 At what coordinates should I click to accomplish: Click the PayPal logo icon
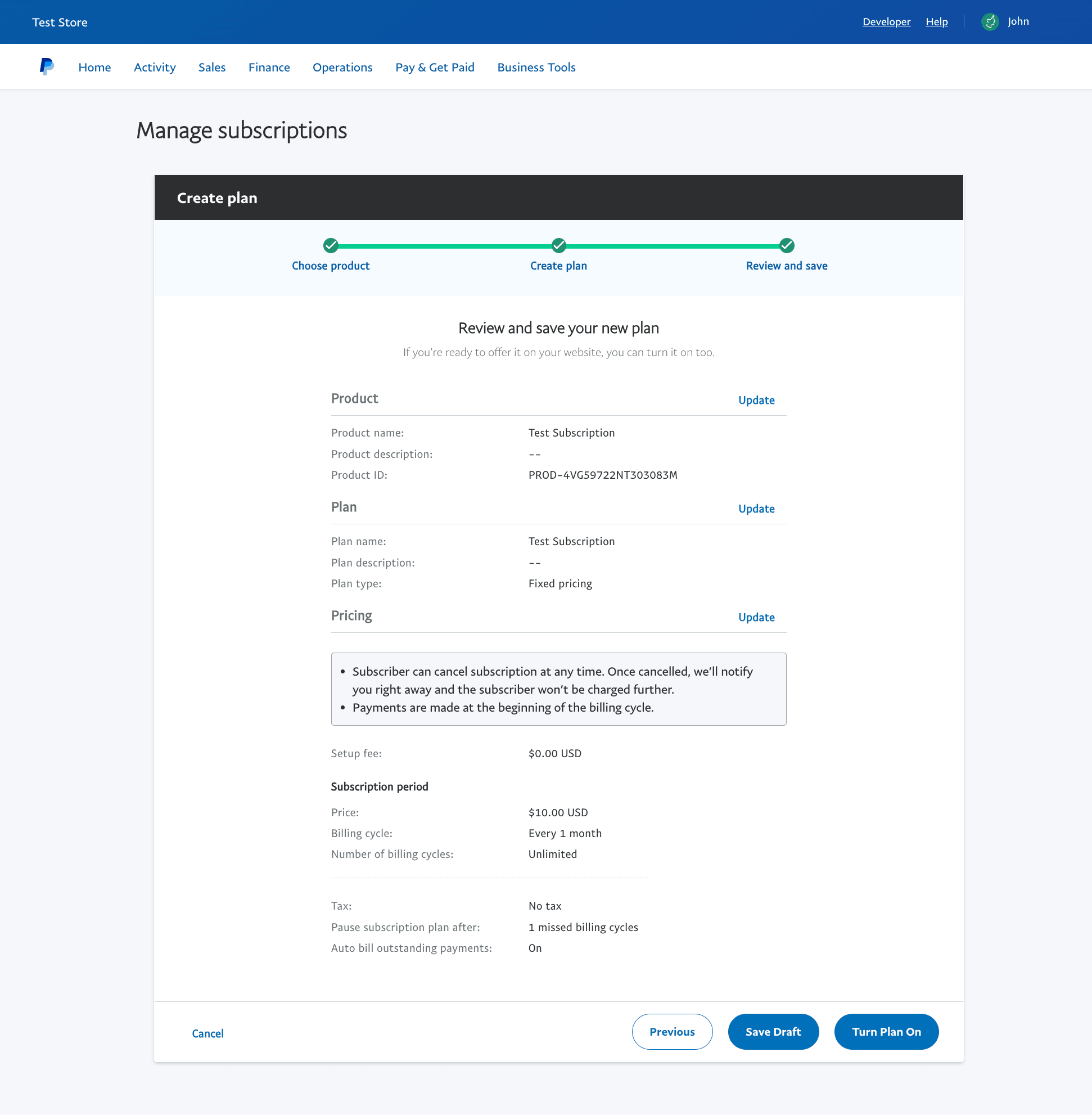point(47,66)
